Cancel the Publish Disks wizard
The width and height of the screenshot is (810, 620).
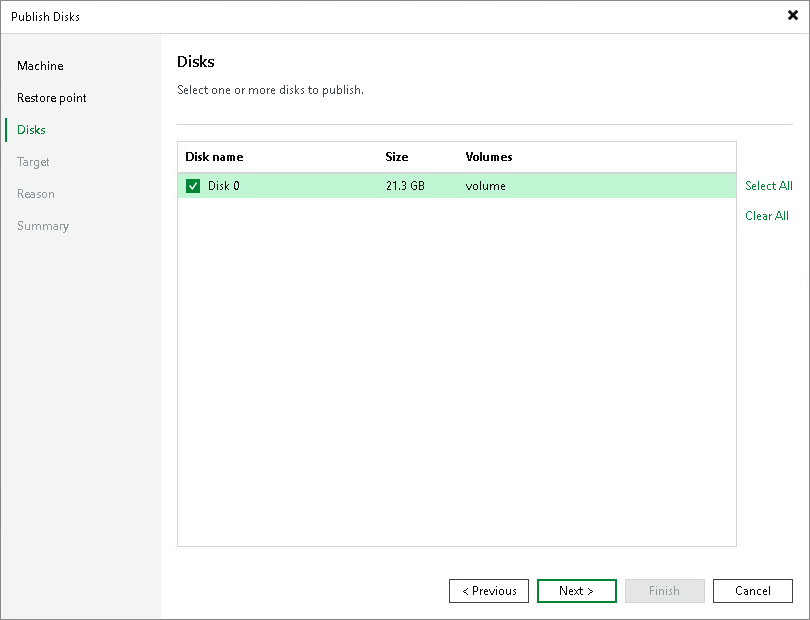[753, 591]
